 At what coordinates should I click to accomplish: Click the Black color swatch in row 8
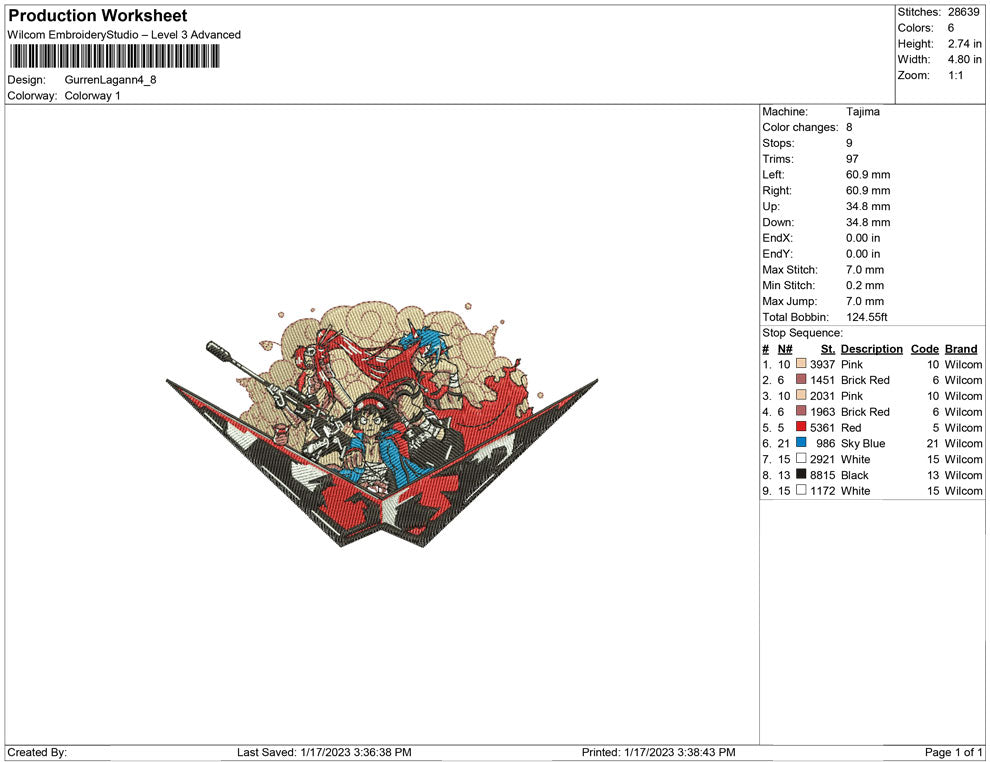tap(801, 474)
